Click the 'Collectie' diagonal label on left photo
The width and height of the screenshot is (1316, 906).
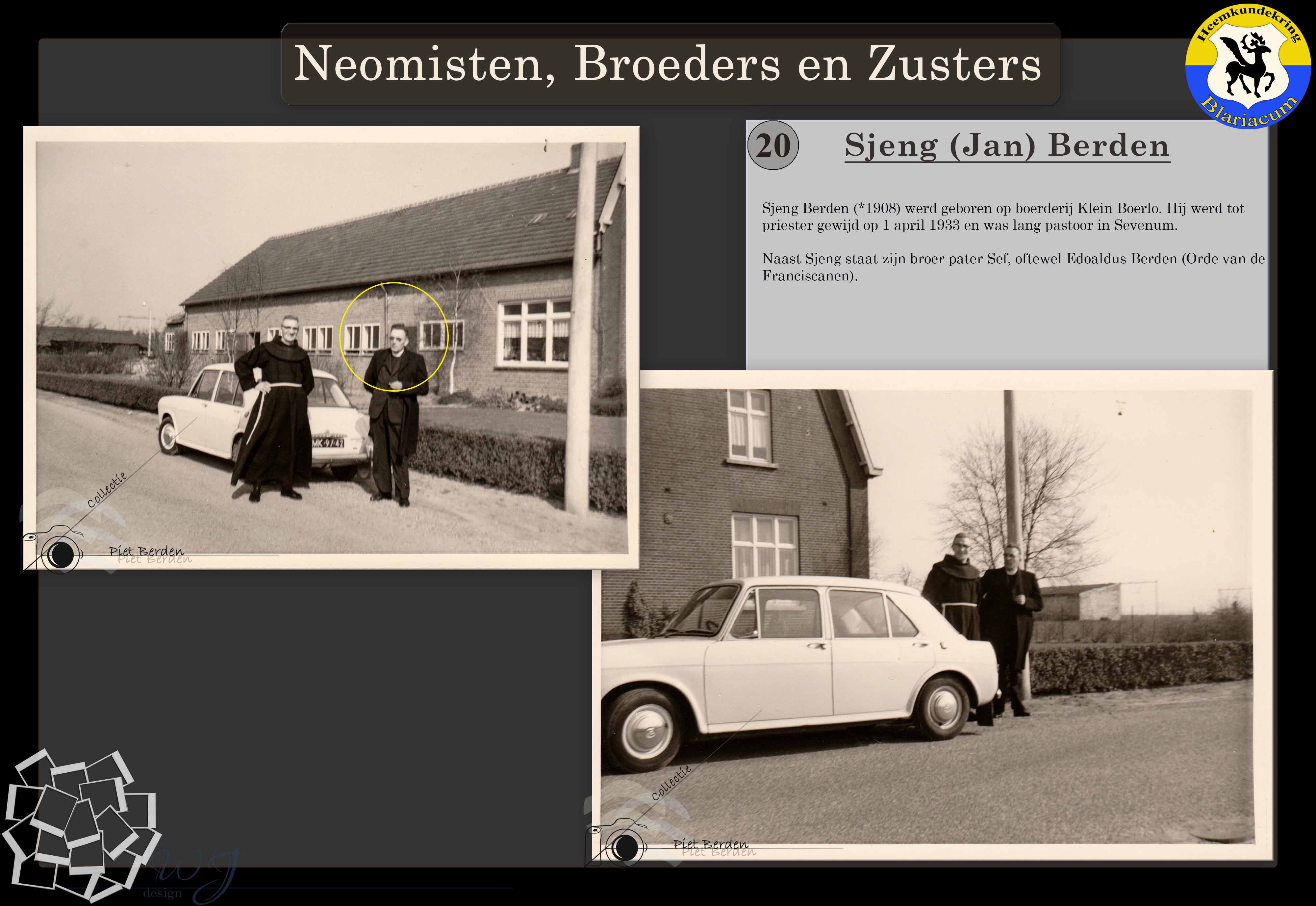pos(107,489)
